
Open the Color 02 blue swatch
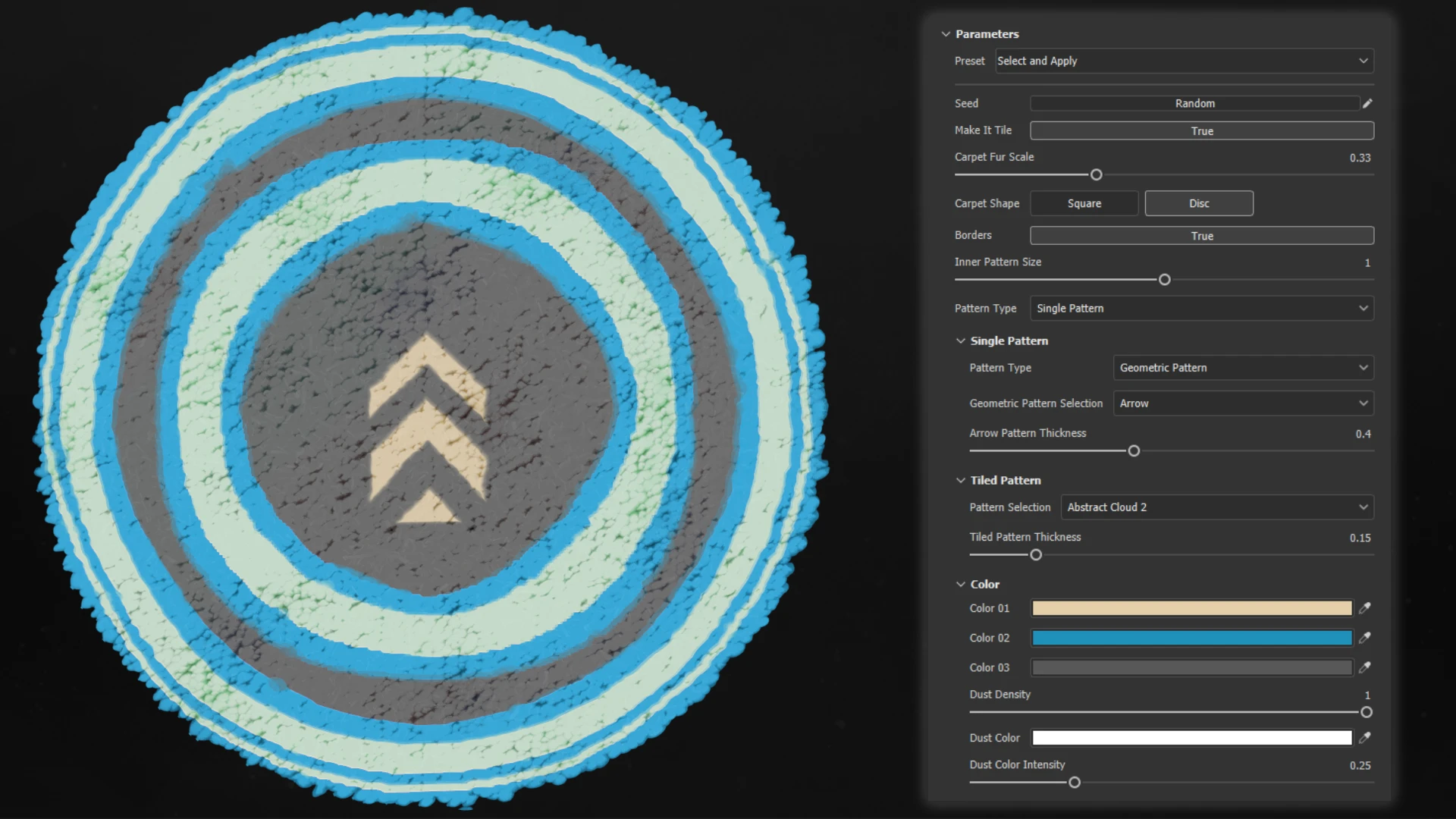coord(1192,638)
